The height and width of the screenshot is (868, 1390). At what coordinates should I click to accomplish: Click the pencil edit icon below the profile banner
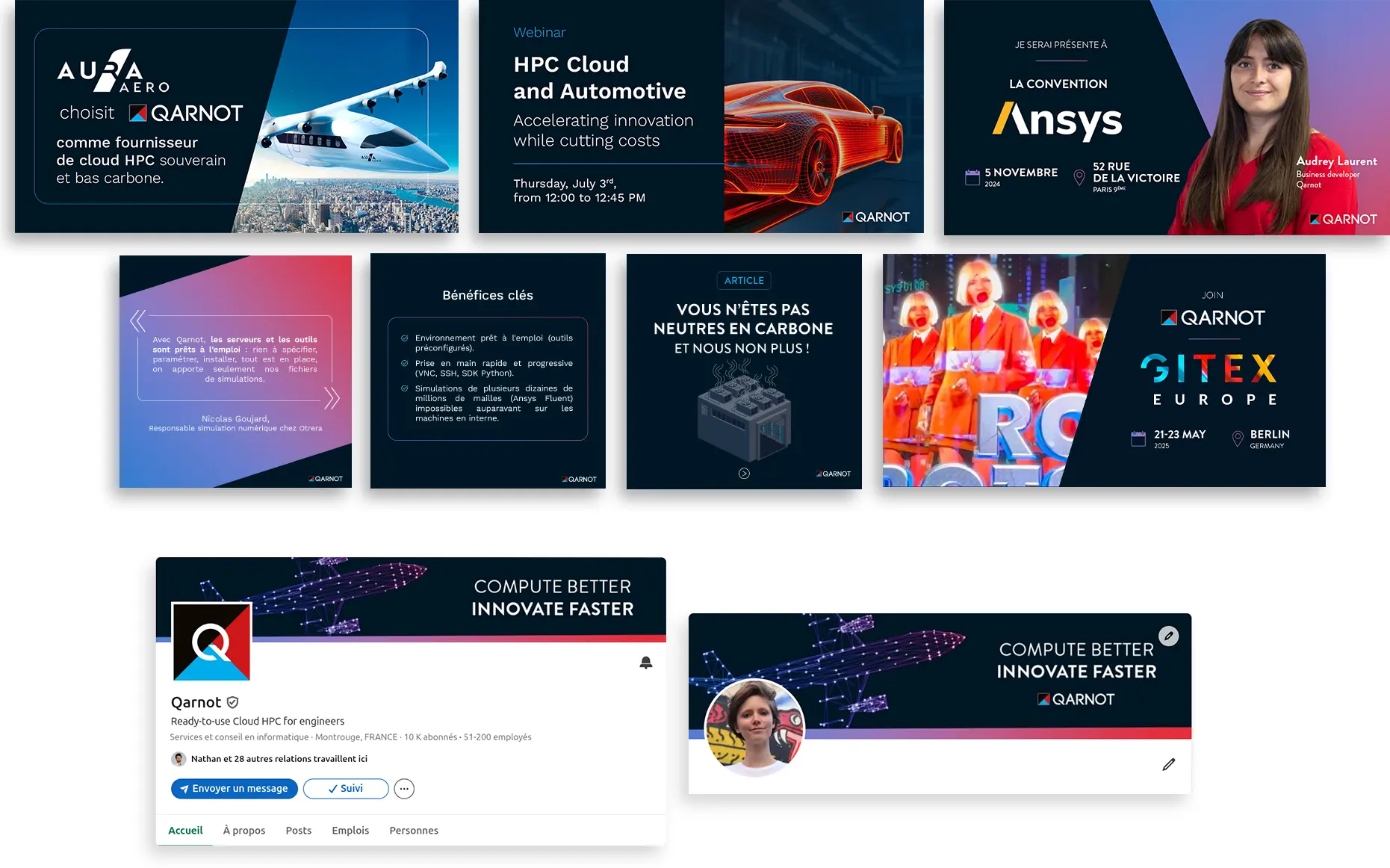click(x=1169, y=764)
